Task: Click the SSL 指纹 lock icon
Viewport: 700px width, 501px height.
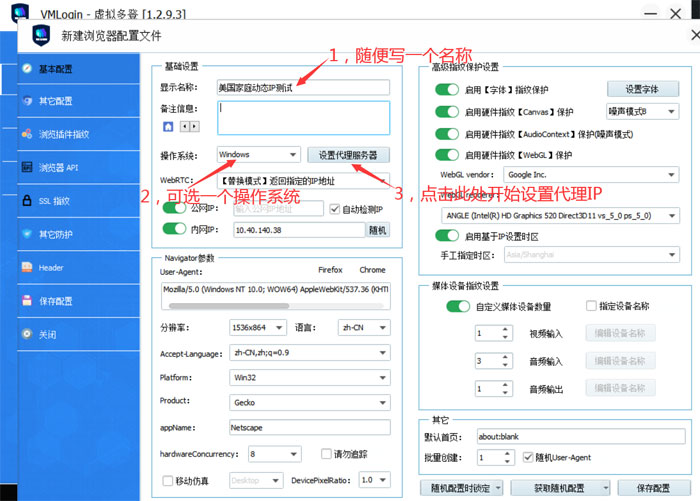Action: click(x=27, y=200)
